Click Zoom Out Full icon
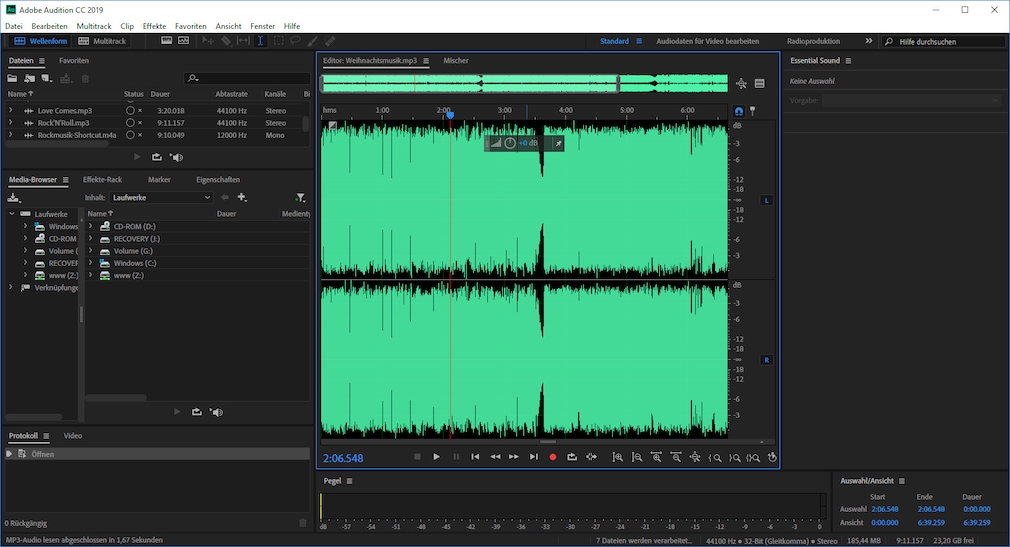 (694, 457)
